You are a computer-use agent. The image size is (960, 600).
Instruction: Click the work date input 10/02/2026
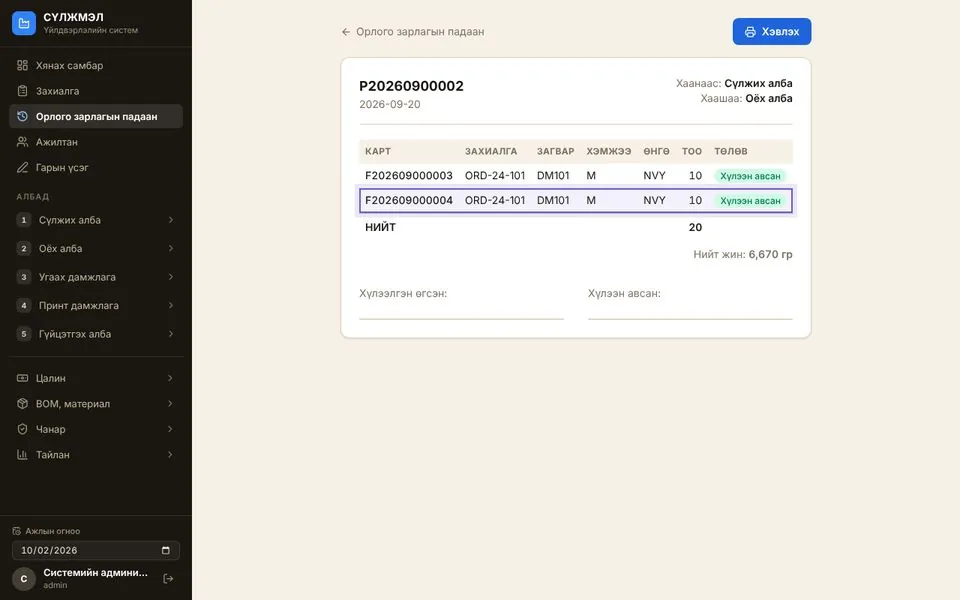tap(96, 550)
